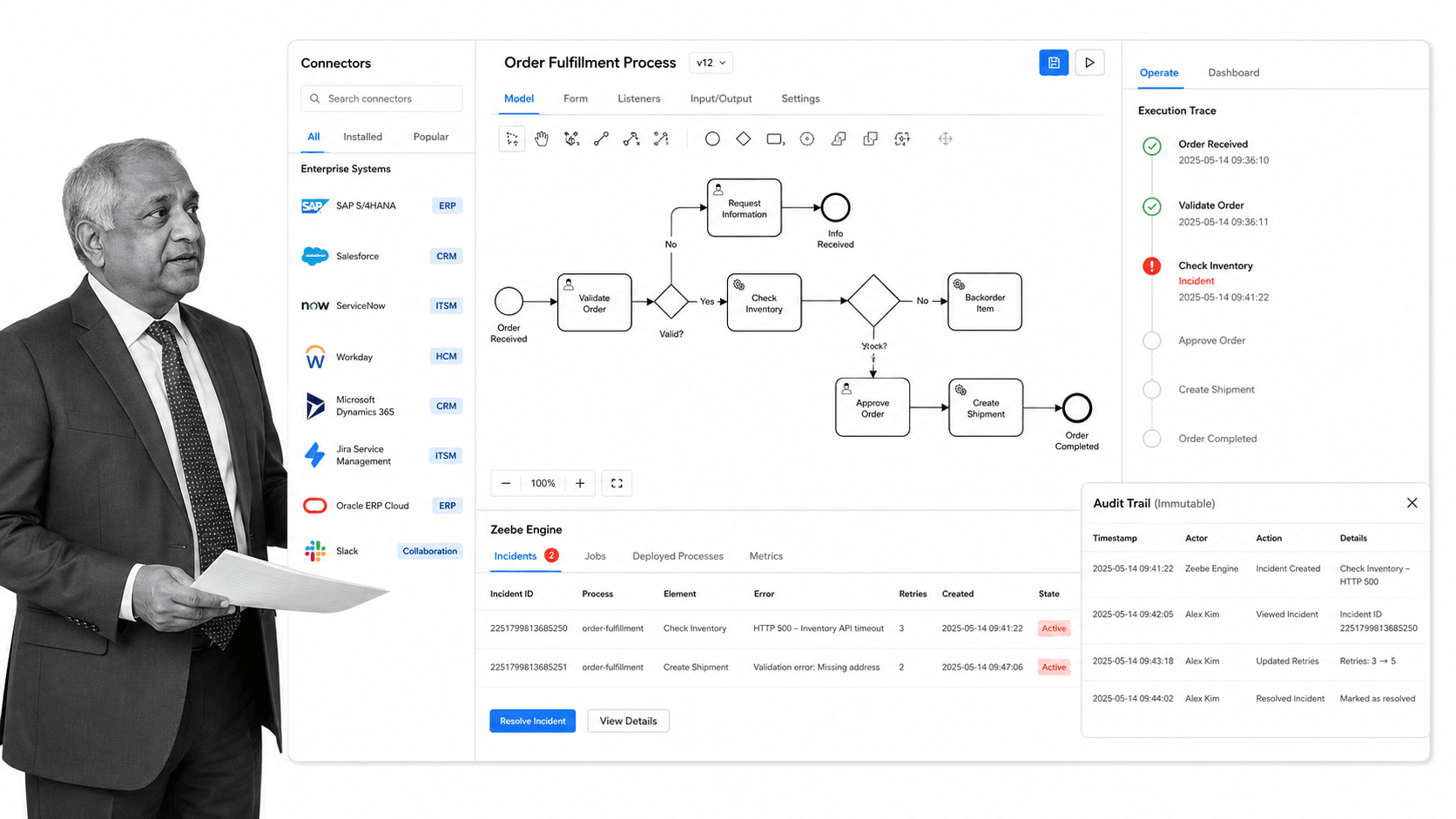Click the Resolve Incident button
Image resolution: width=1456 pixels, height=819 pixels.
(532, 721)
